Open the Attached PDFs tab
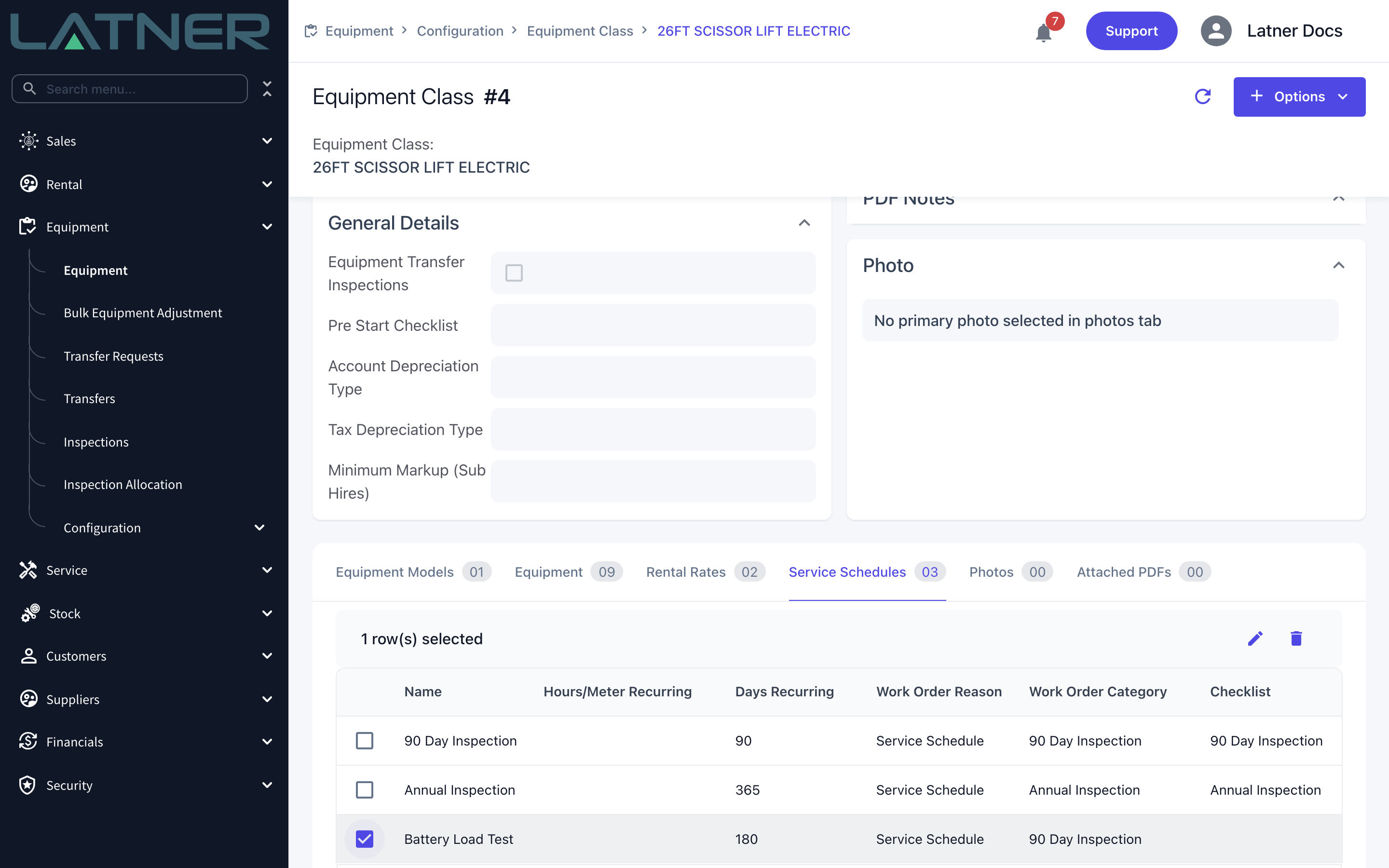The height and width of the screenshot is (868, 1389). 1144,572
